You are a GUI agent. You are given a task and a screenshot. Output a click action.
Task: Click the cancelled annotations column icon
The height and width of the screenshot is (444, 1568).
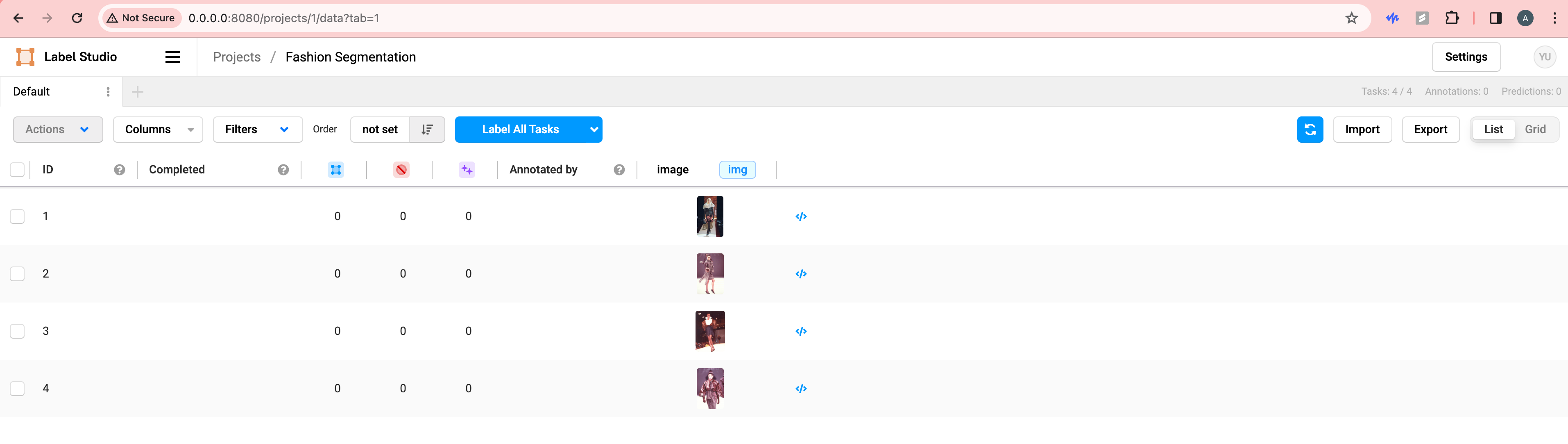tap(401, 169)
